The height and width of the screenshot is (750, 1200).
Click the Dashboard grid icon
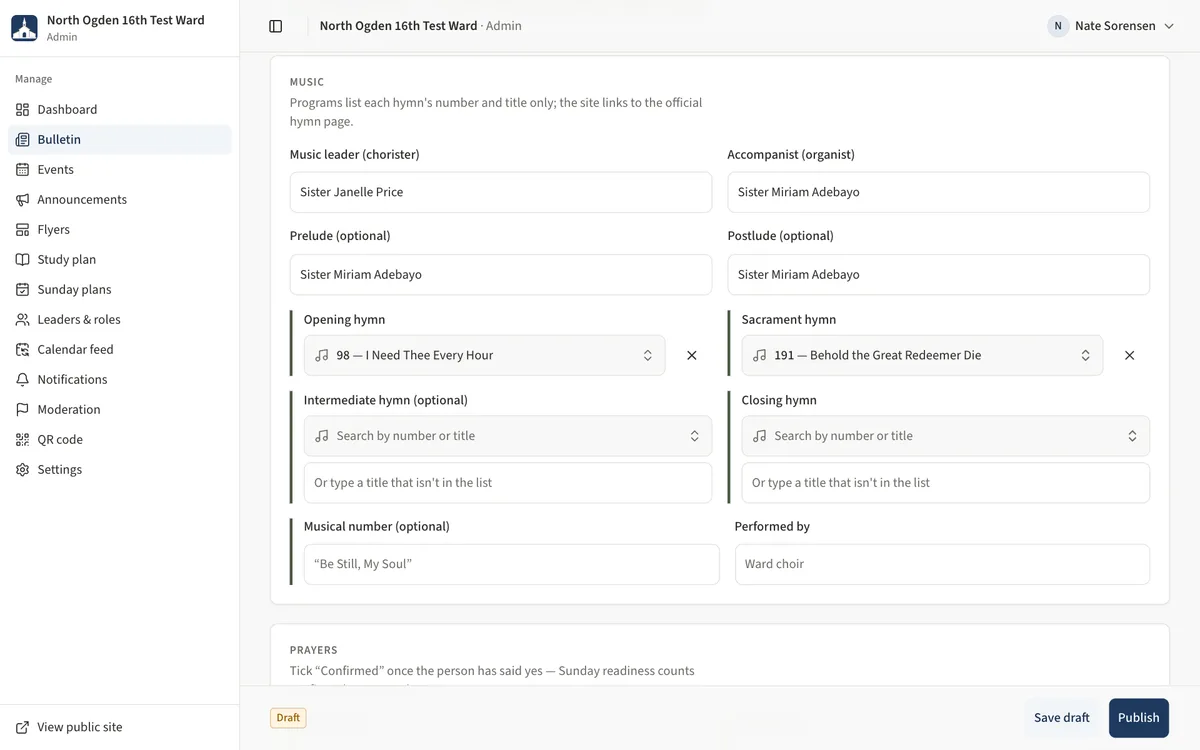pos(23,109)
